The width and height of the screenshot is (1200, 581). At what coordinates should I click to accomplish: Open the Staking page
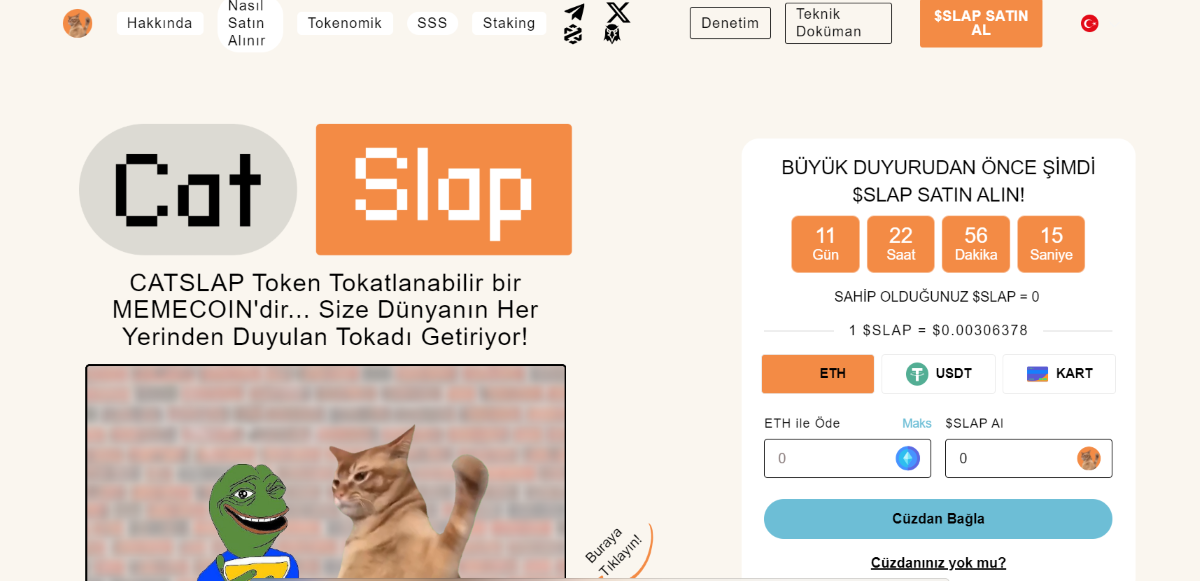point(509,23)
